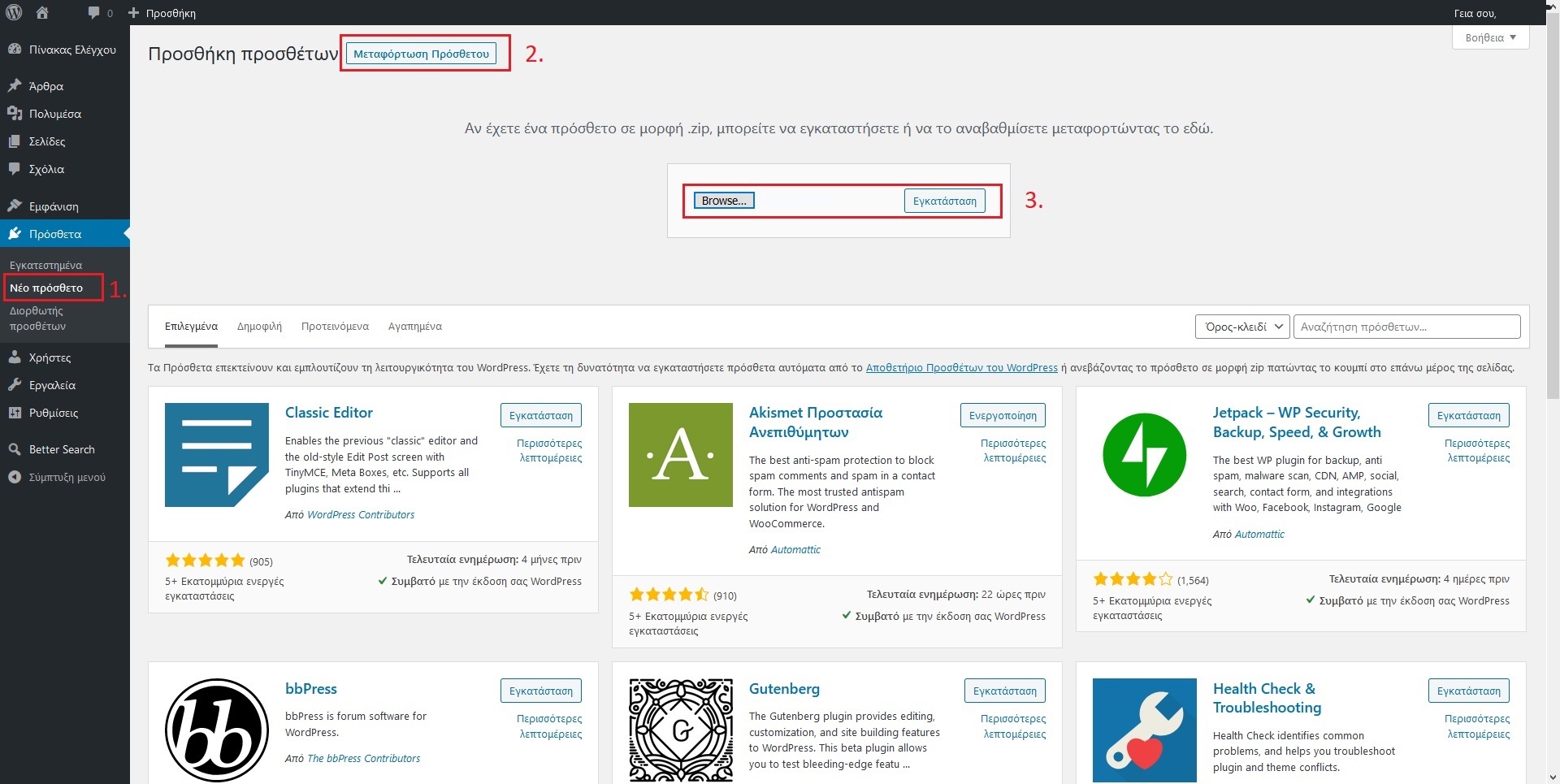Open Health Check & Troubleshooting title
The image size is (1560, 784).
coord(1267,698)
